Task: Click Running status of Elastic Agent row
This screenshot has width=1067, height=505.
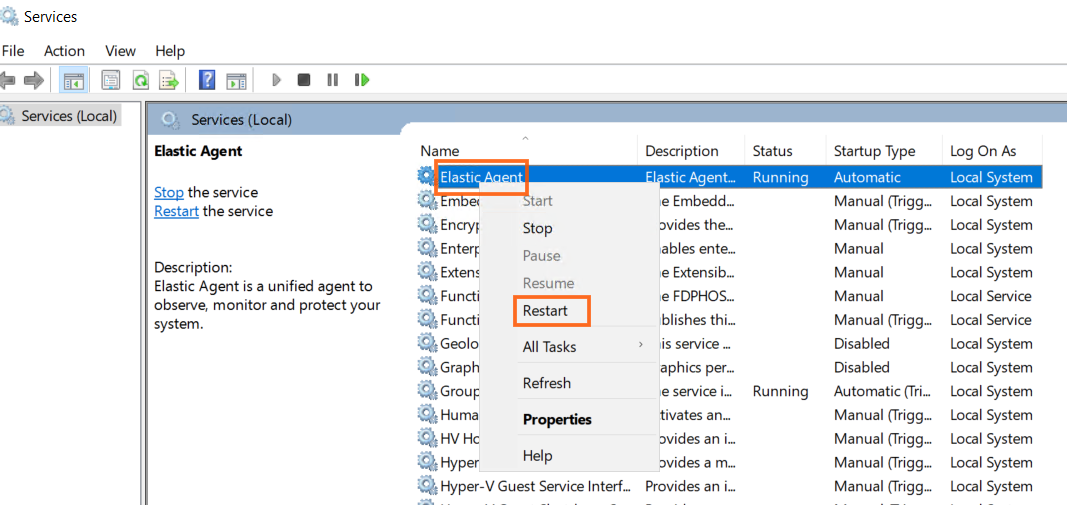Action: click(x=780, y=178)
